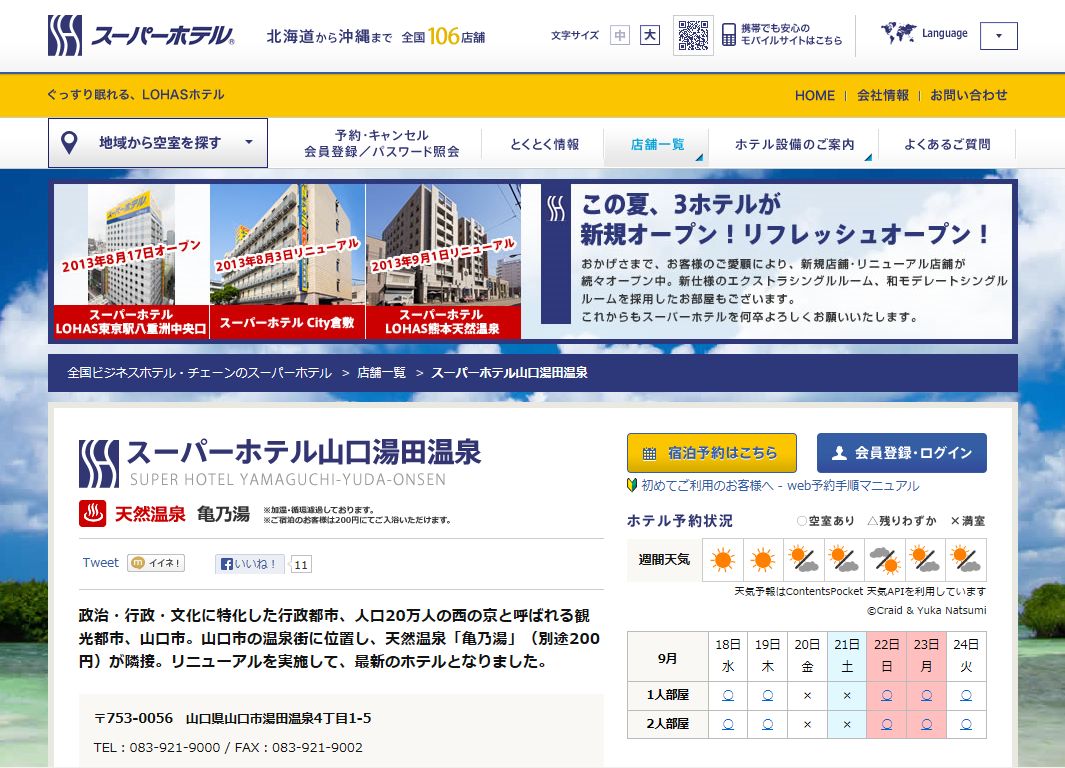Open the Language dropdown
The width and height of the screenshot is (1065, 768).
point(998,36)
